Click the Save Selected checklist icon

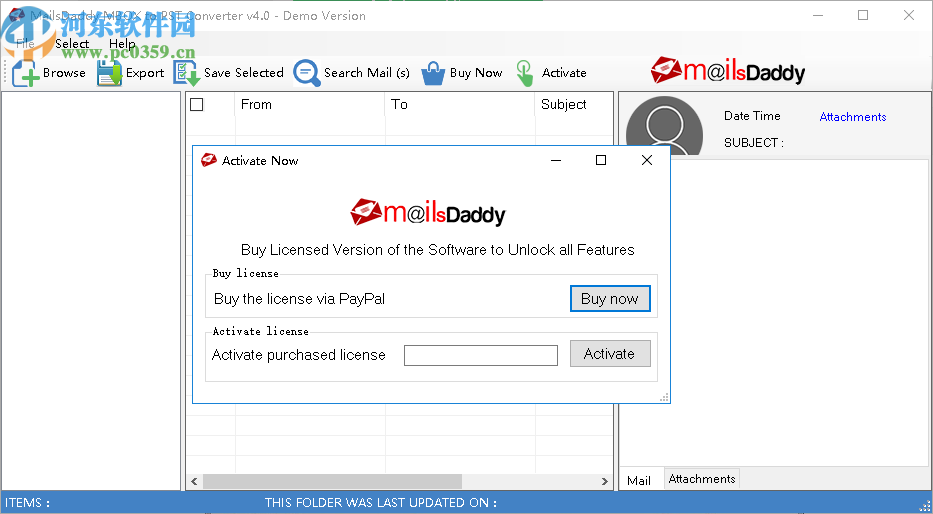(x=186, y=73)
